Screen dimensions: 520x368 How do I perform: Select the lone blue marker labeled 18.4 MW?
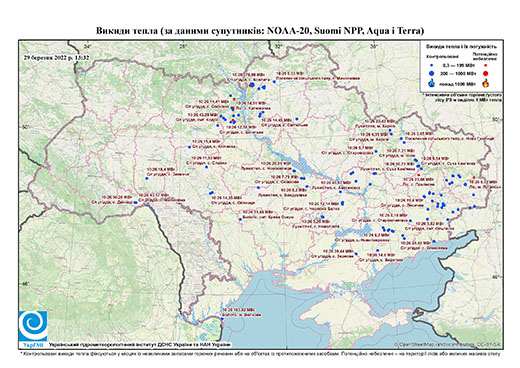[x=146, y=178]
